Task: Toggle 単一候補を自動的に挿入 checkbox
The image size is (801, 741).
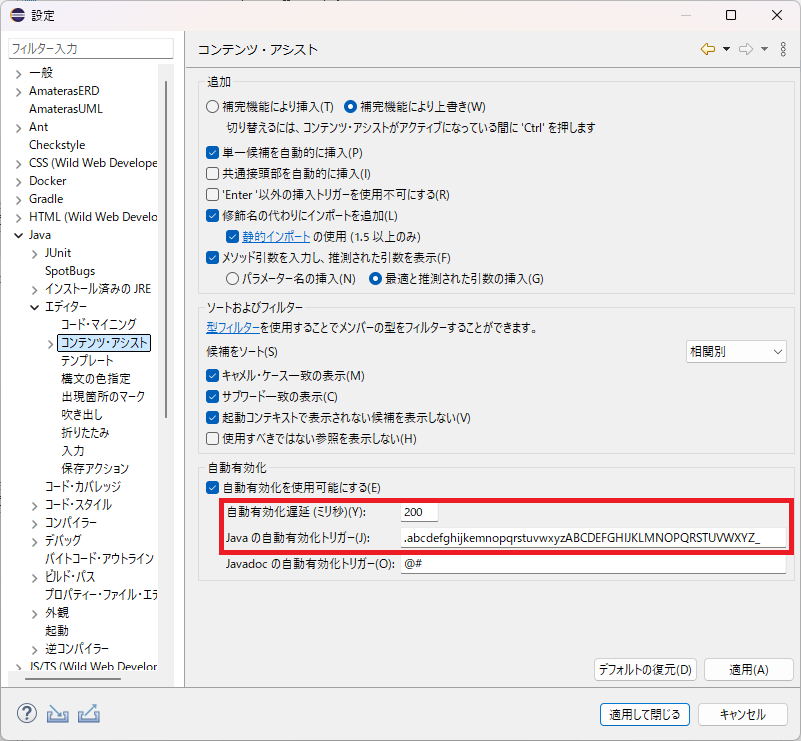Action: click(x=212, y=153)
